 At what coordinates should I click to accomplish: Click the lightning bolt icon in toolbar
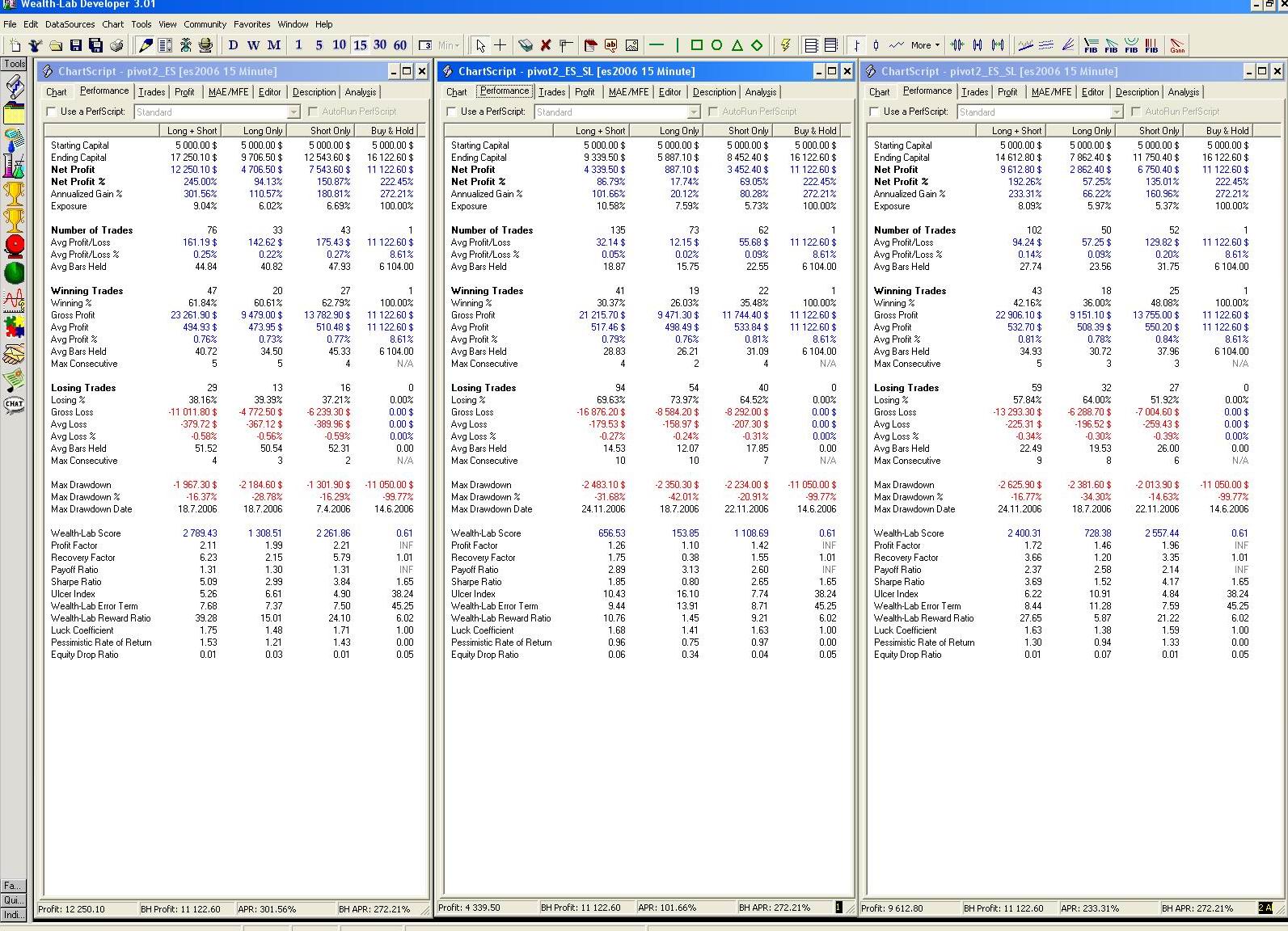(784, 45)
